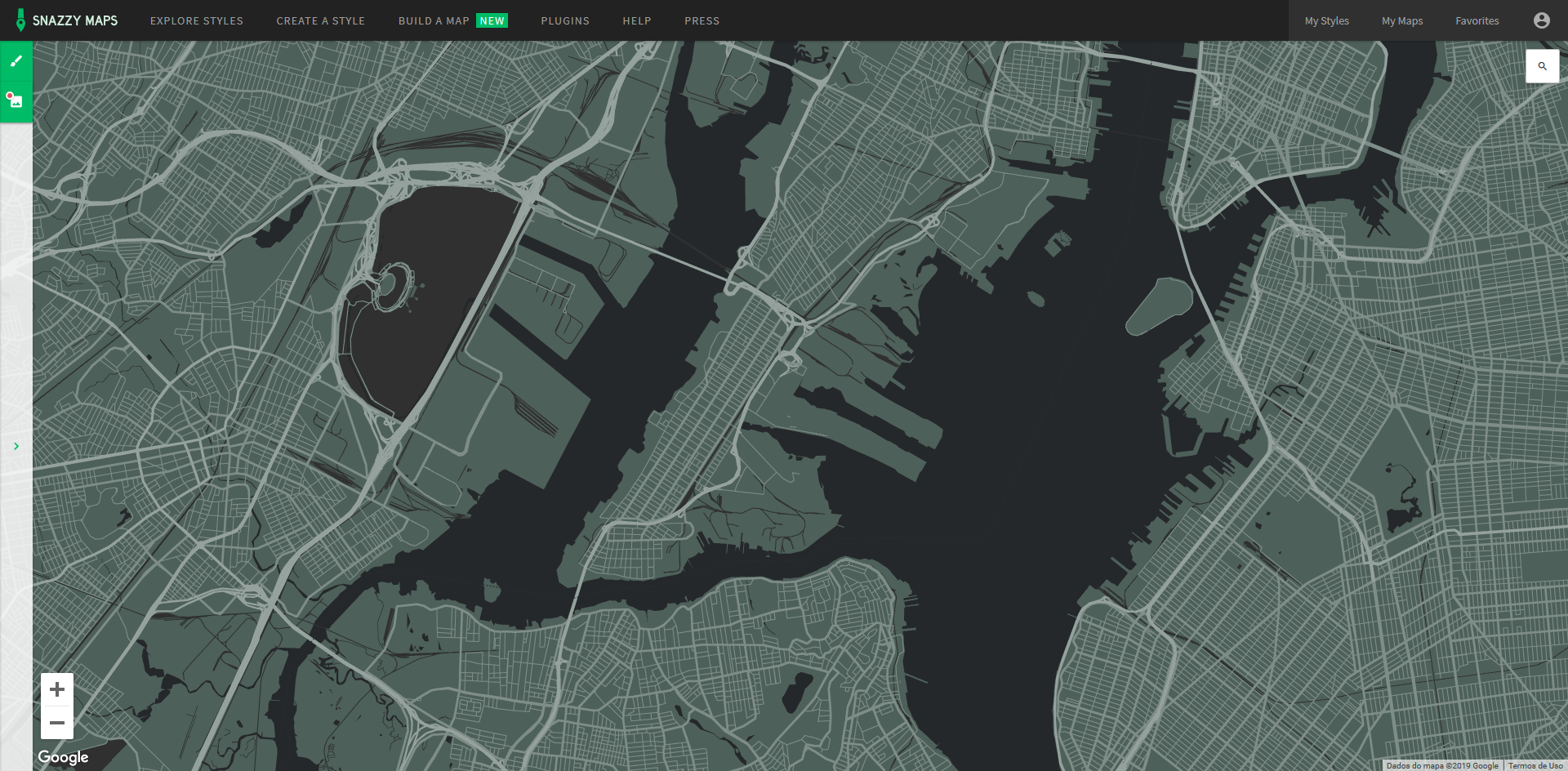Viewport: 1568px width, 771px height.
Task: Open the user account profile icon
Action: click(x=1541, y=20)
